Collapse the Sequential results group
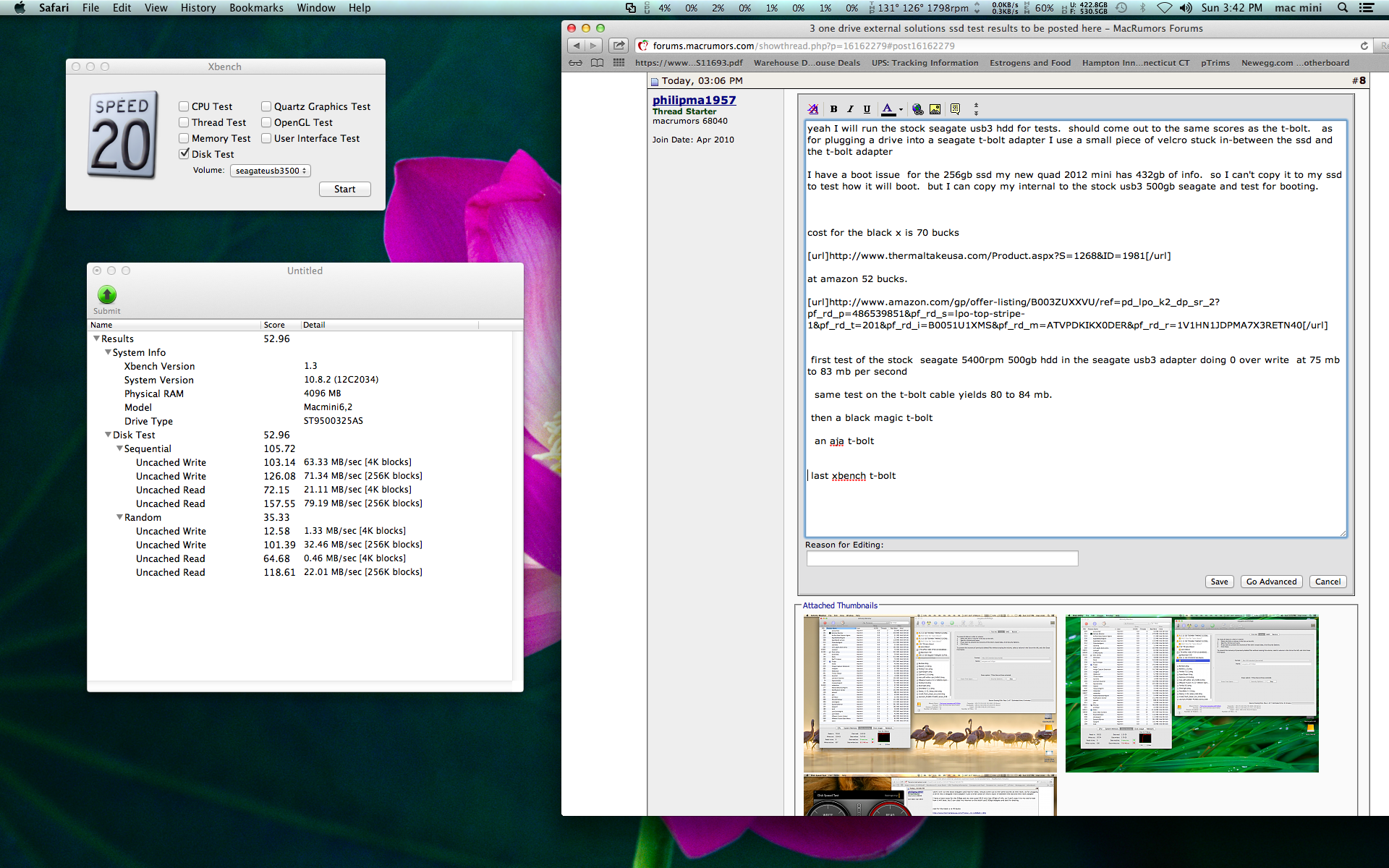The height and width of the screenshot is (868, 1389). coord(120,448)
